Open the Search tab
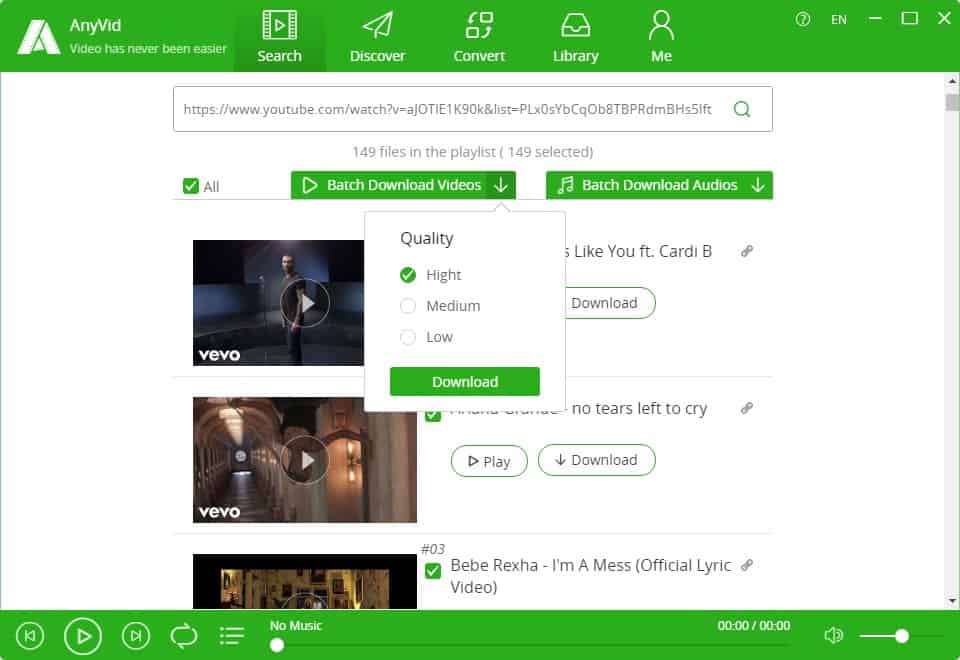 coord(279,37)
